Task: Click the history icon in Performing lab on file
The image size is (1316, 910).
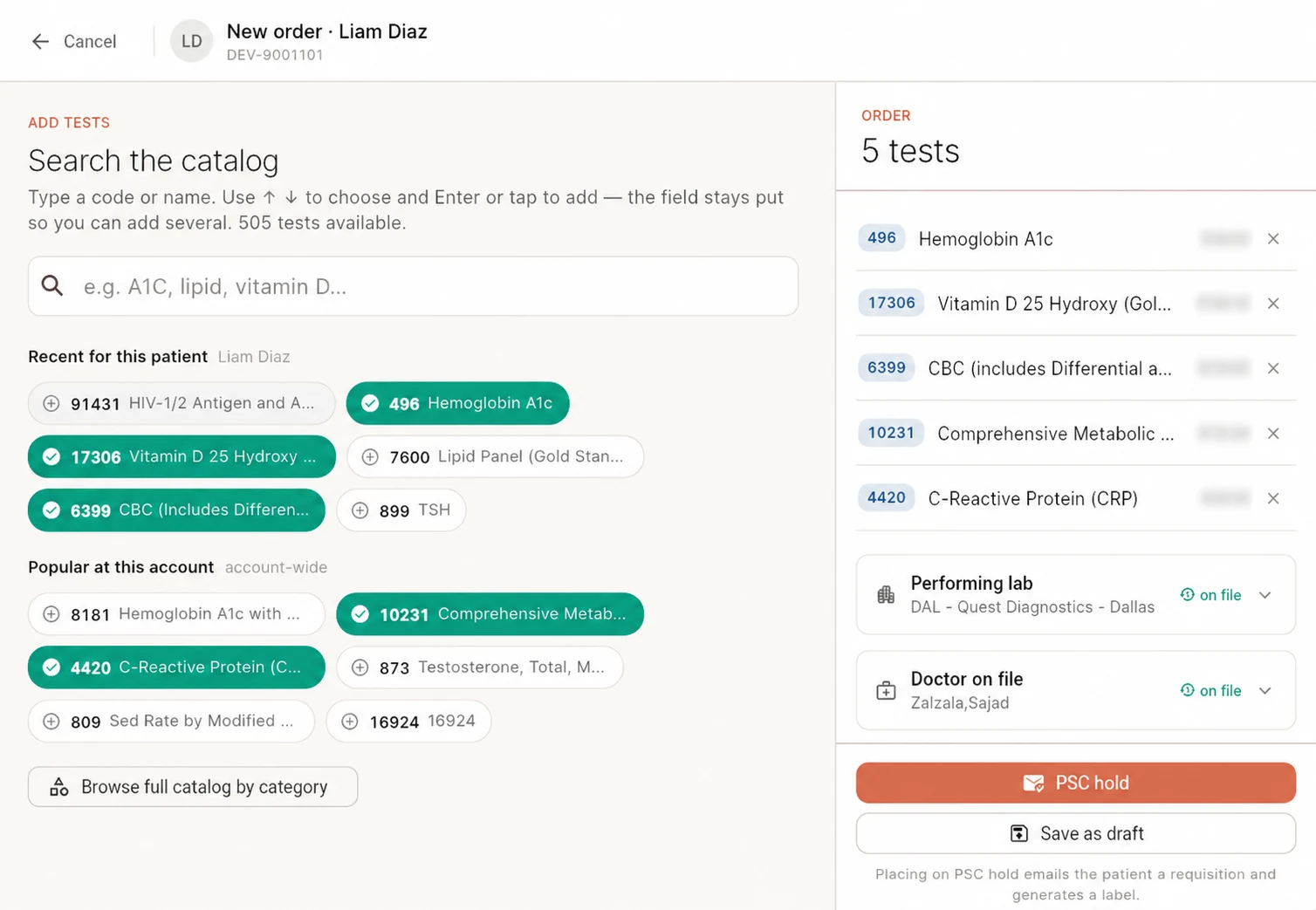Action: pos(1187,594)
